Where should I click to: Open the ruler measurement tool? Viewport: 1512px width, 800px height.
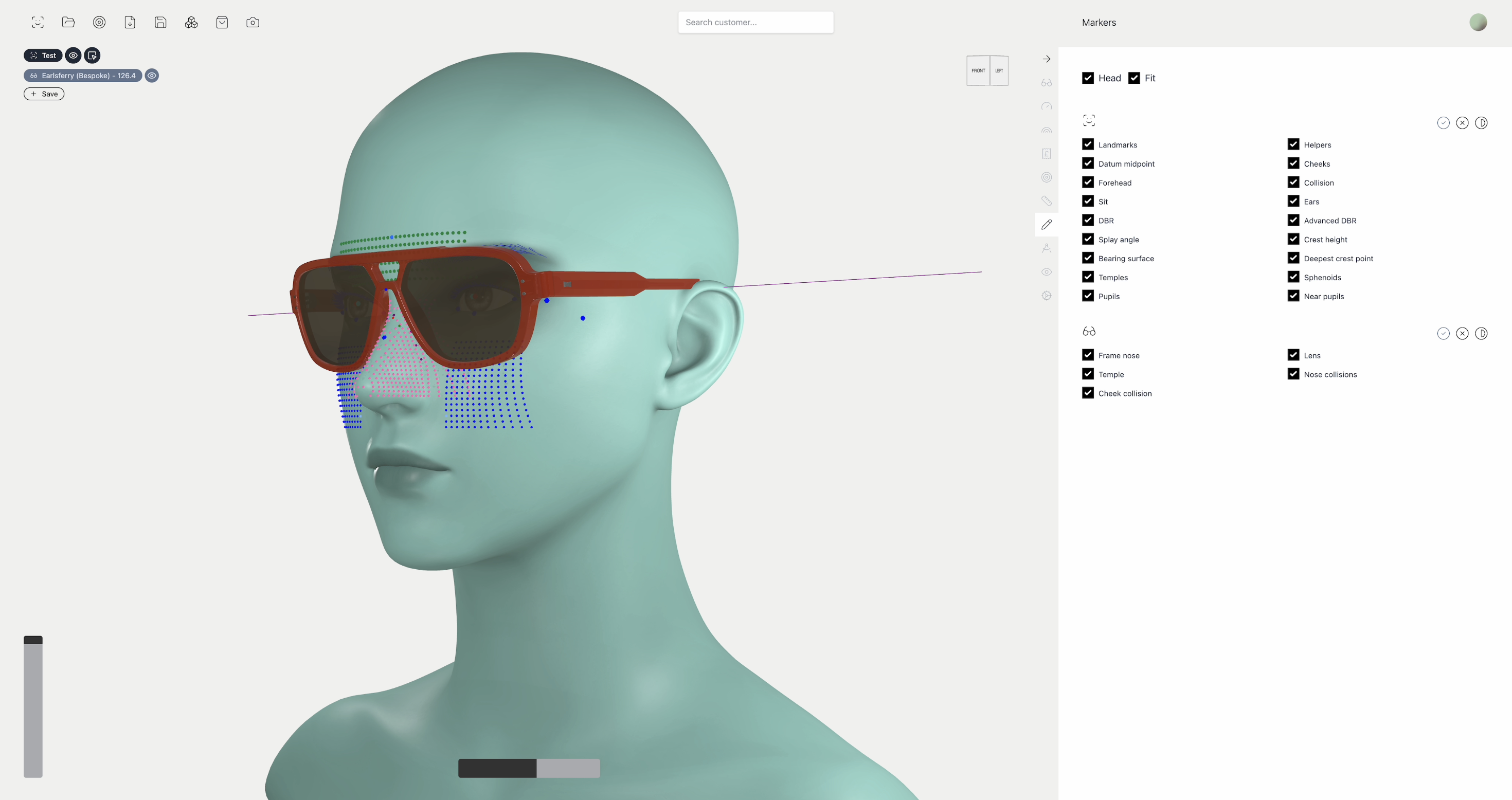pyautogui.click(x=1047, y=201)
